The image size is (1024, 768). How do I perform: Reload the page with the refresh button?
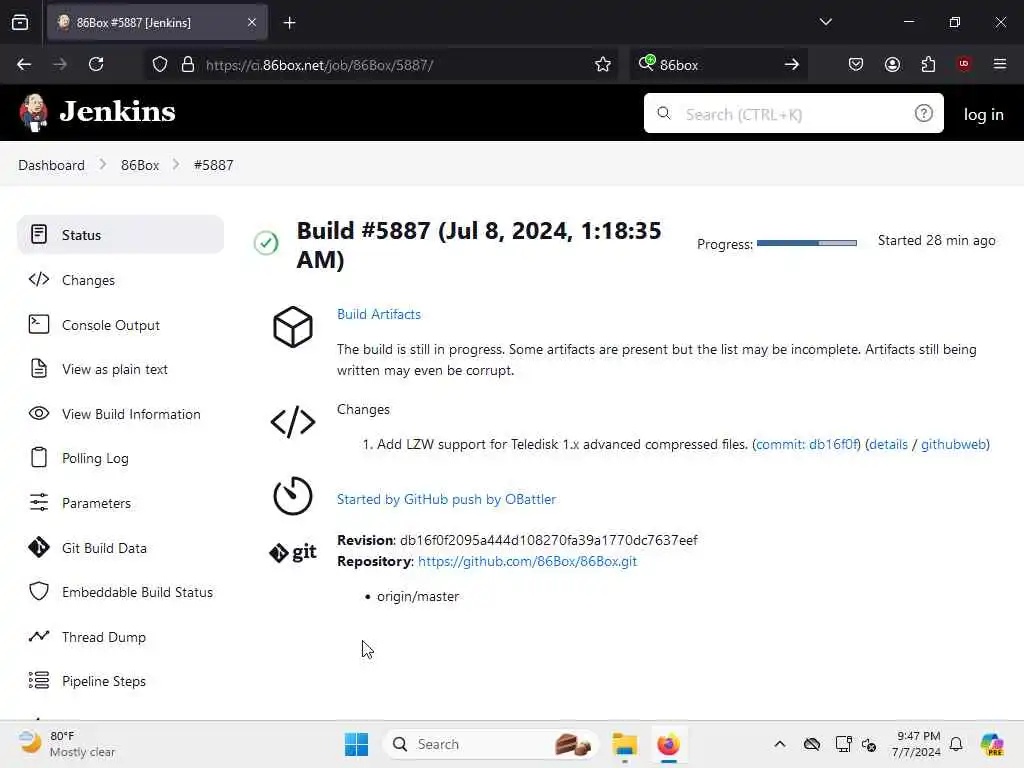coord(96,64)
